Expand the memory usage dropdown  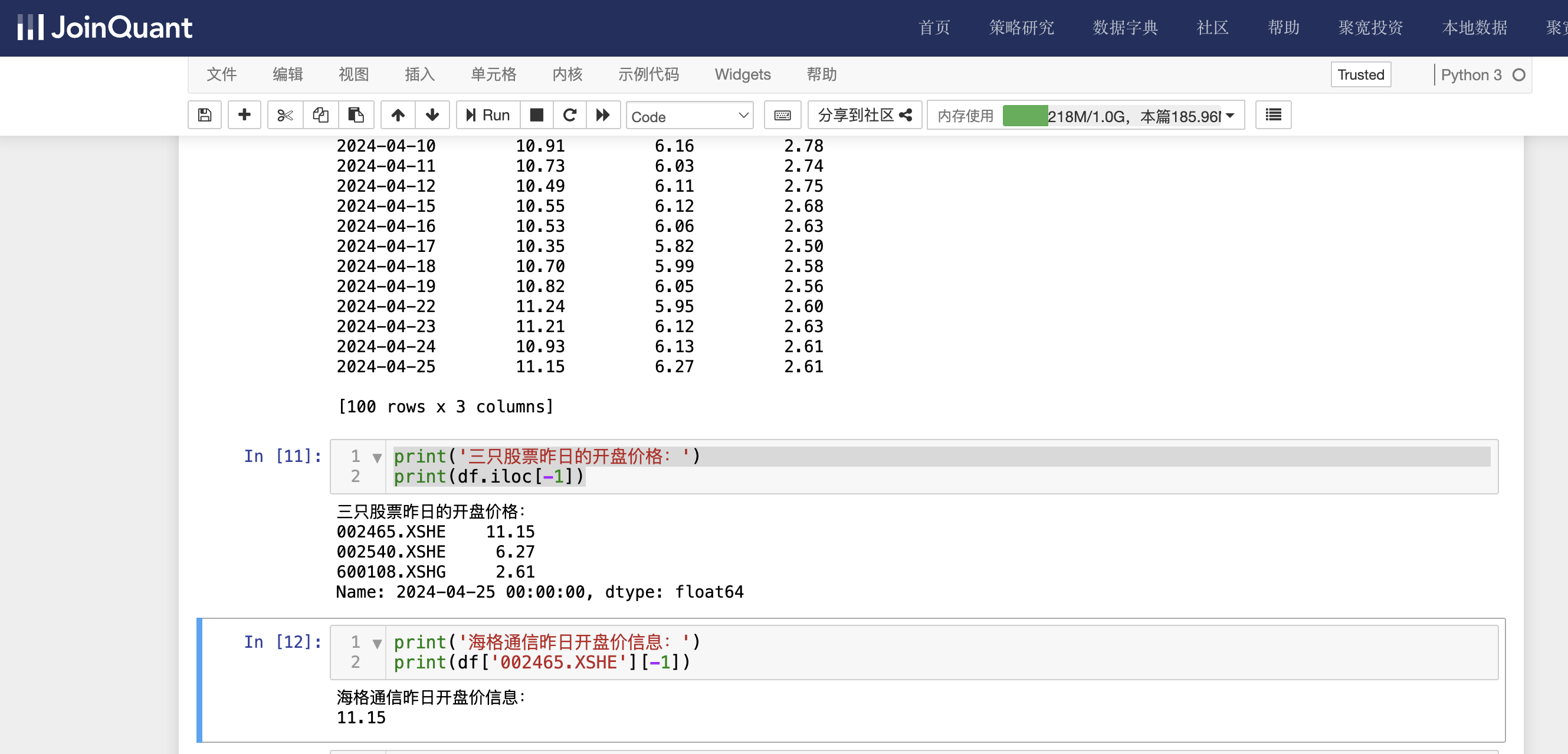pos(1230,116)
